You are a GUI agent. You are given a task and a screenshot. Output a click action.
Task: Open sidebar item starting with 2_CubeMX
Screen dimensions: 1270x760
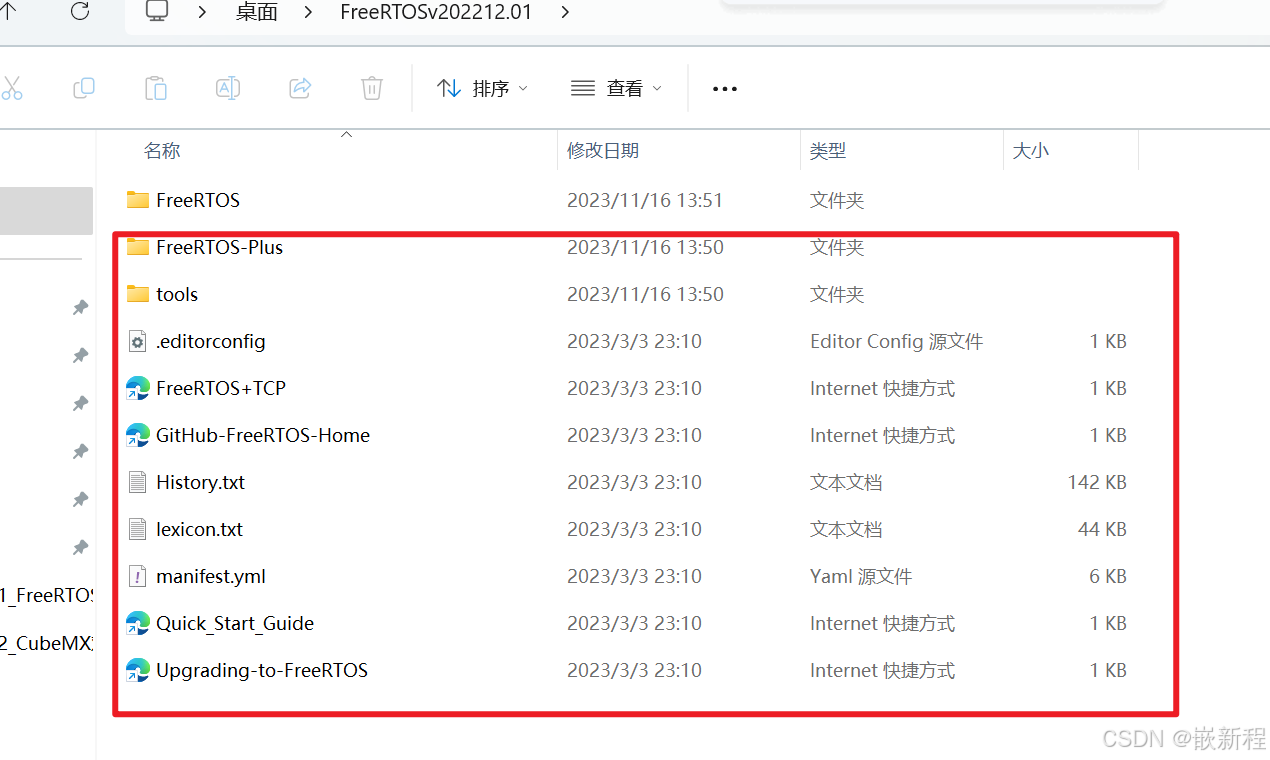[x=46, y=643]
